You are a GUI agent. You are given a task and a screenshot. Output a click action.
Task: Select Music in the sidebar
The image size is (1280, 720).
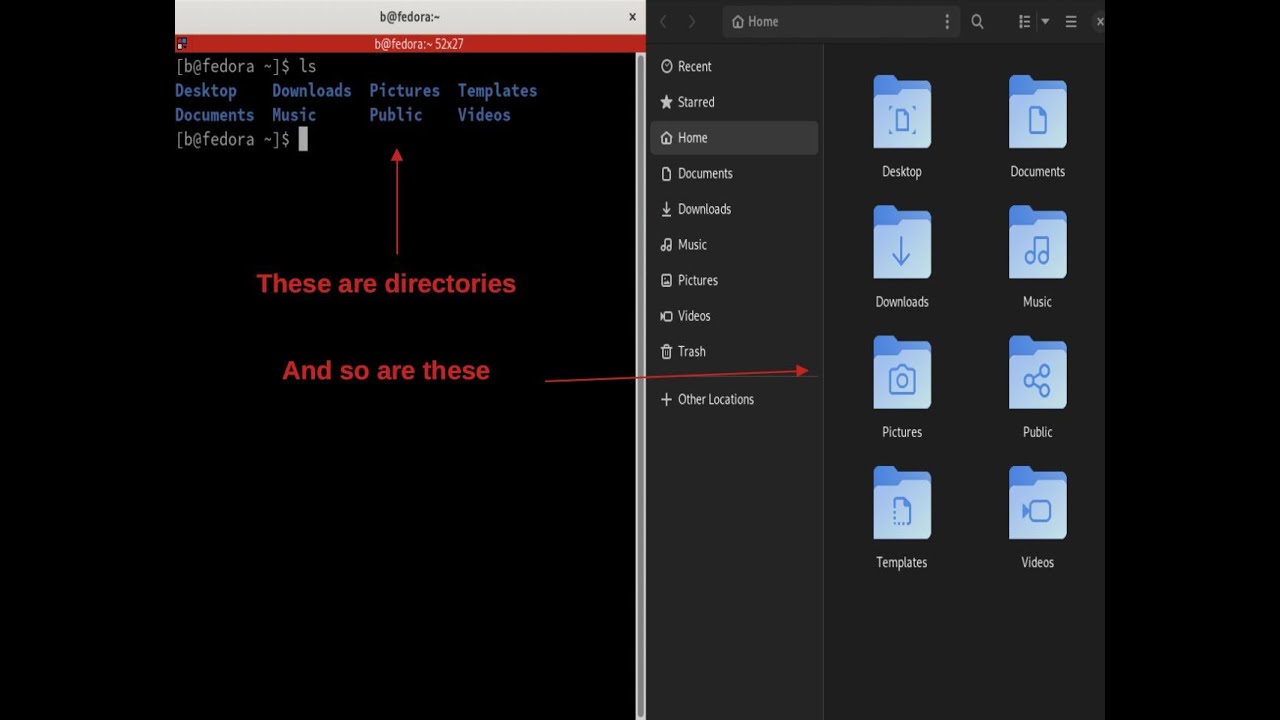pos(734,245)
